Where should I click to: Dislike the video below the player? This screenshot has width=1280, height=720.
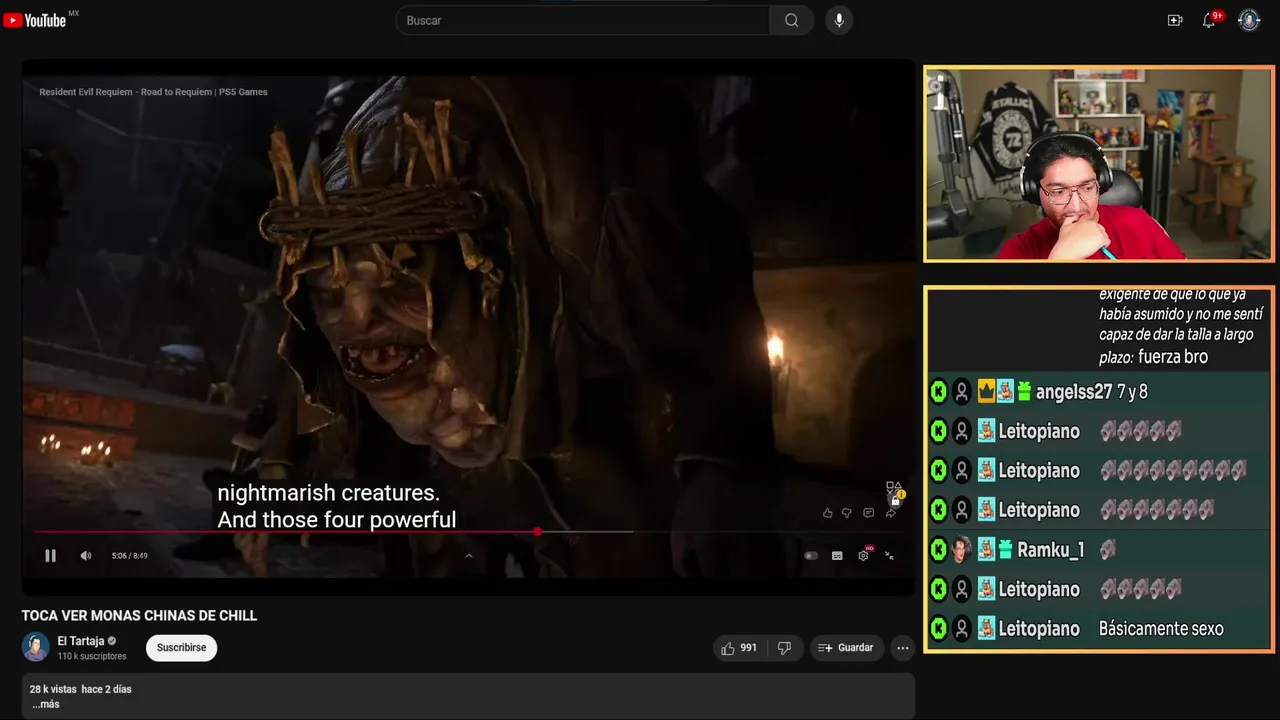point(785,648)
